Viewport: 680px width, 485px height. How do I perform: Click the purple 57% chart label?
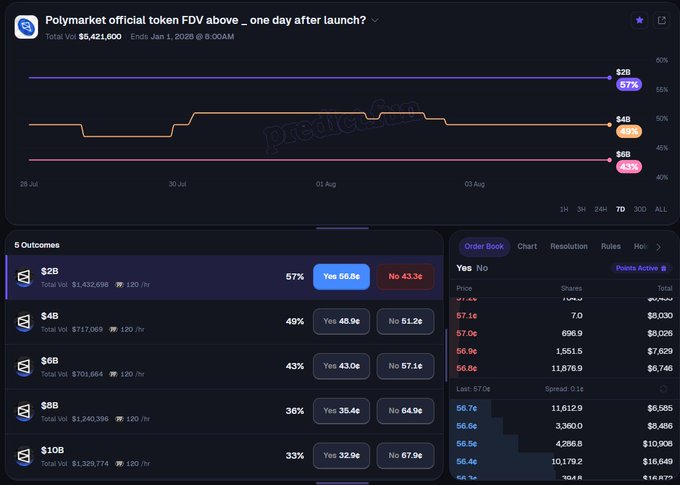pyautogui.click(x=629, y=85)
